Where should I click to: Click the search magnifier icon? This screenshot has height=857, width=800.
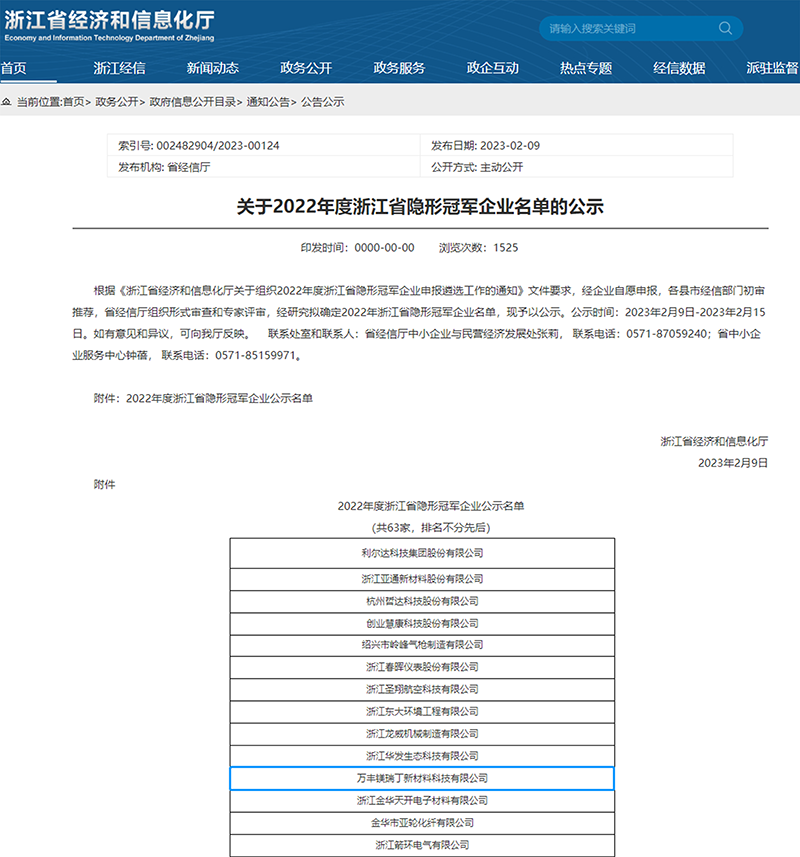coord(725,29)
